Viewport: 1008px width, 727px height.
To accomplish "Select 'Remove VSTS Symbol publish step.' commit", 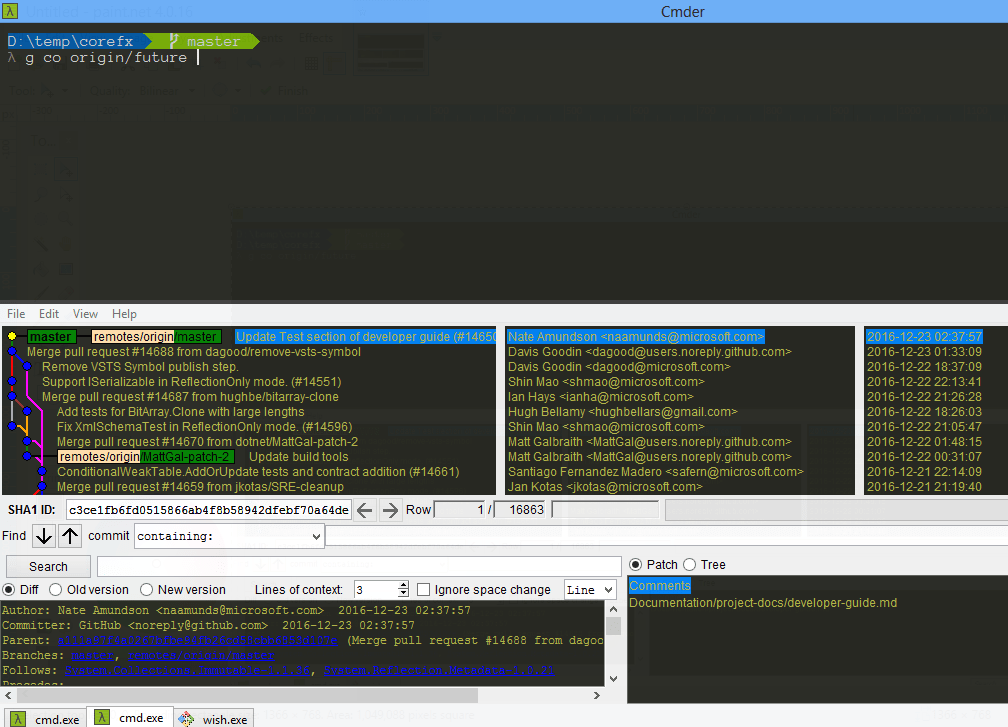I will coord(140,366).
